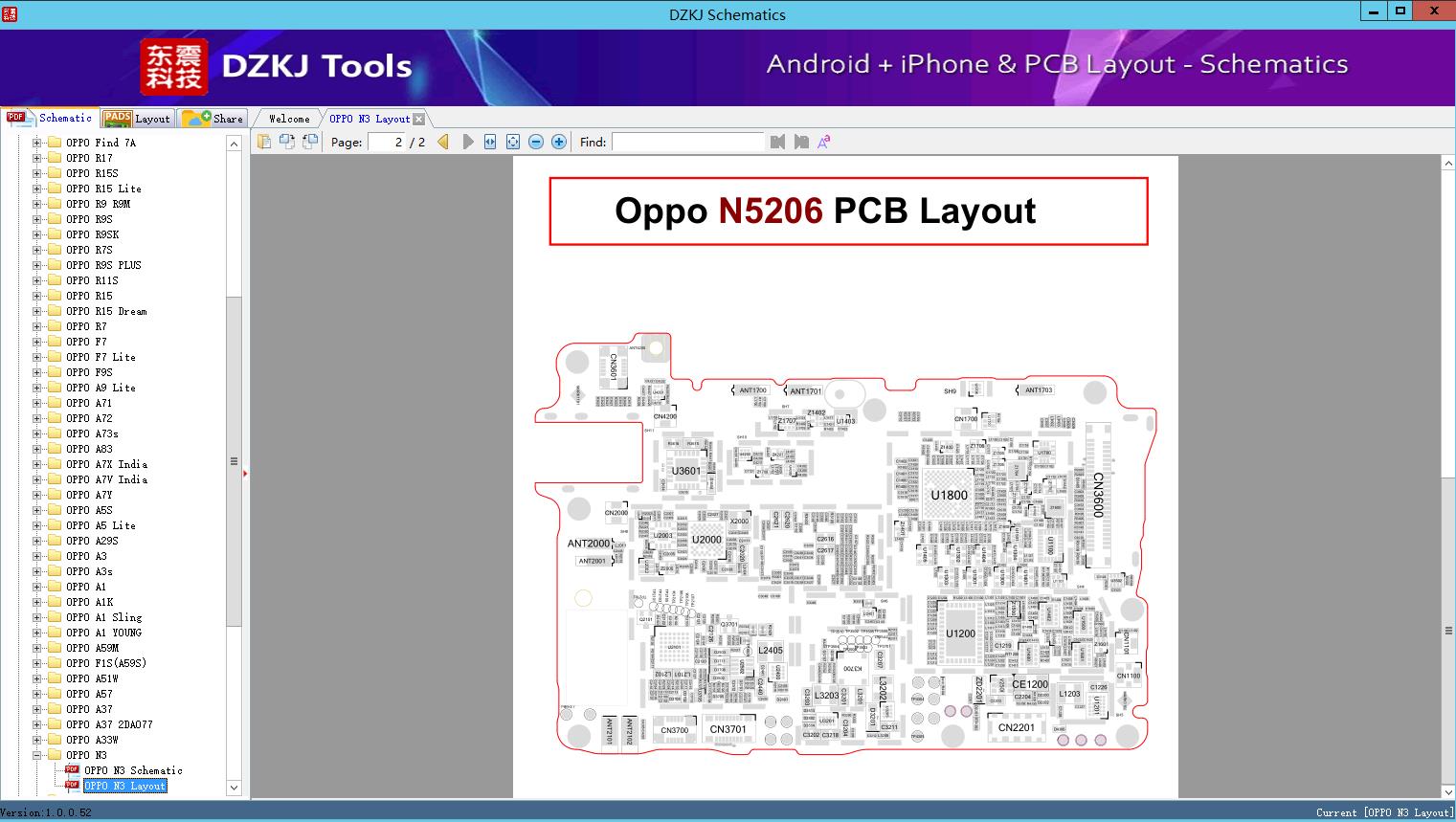Click the find-previous search icon
The image size is (1456, 822).
click(778, 142)
